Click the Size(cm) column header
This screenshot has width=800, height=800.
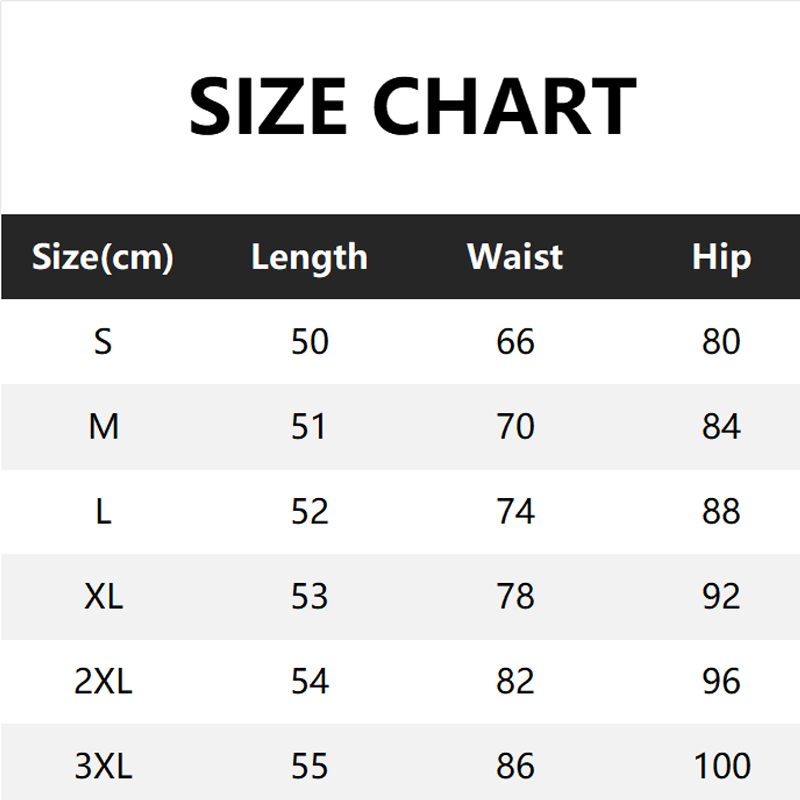point(103,258)
